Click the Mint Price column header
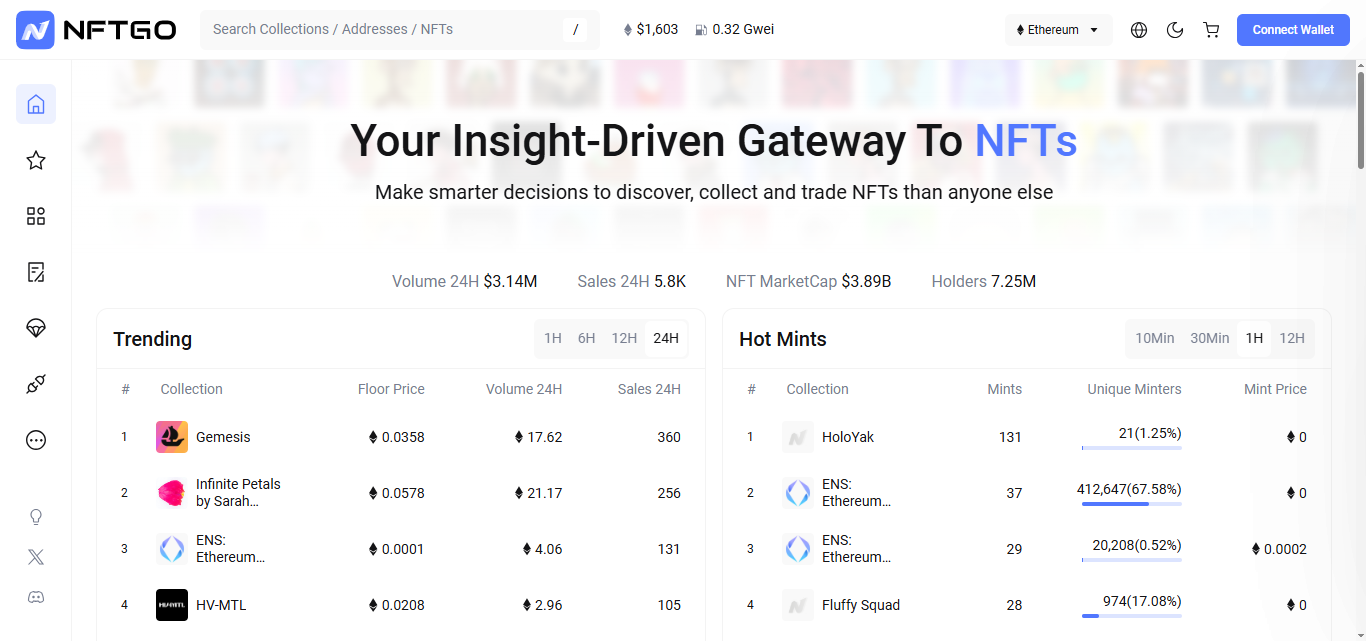 coord(1275,389)
